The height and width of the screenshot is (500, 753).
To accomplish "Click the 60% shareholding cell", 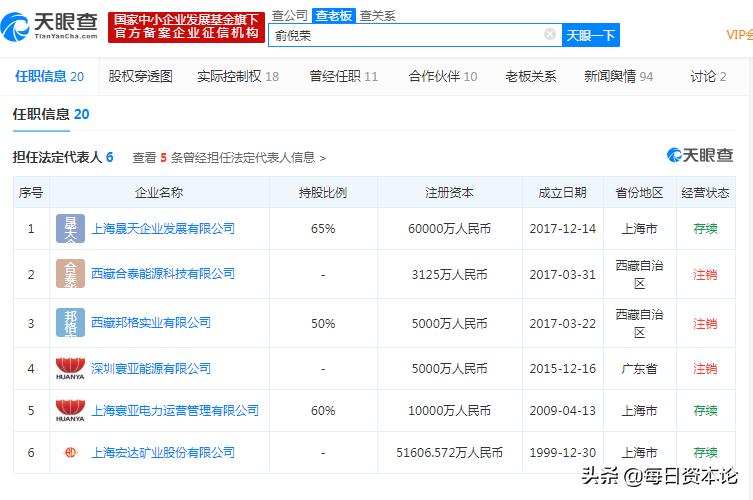I will pos(323,411).
